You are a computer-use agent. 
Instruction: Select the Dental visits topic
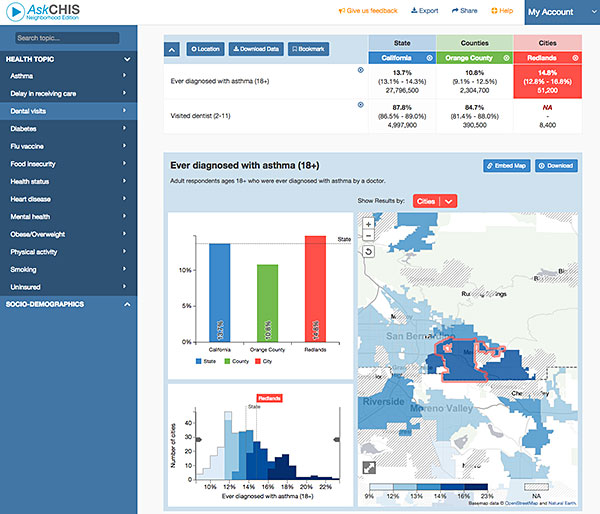coord(68,111)
